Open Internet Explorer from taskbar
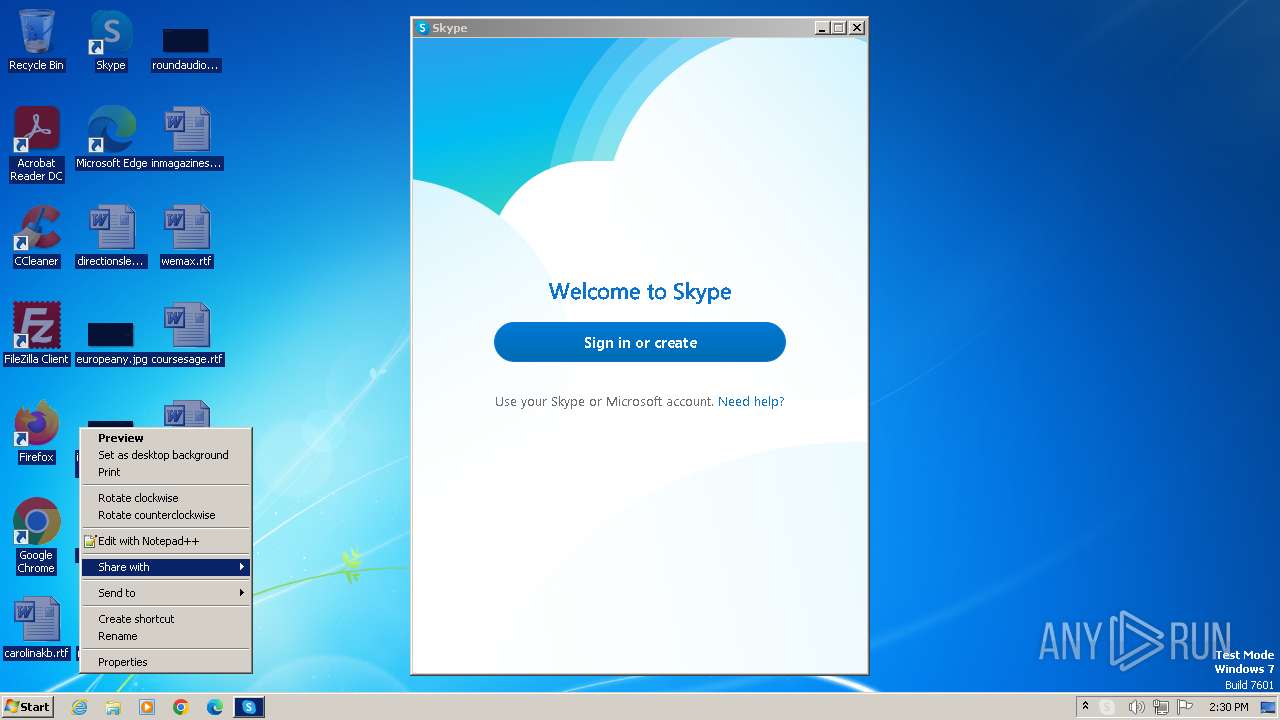This screenshot has width=1280, height=720. (x=79, y=707)
